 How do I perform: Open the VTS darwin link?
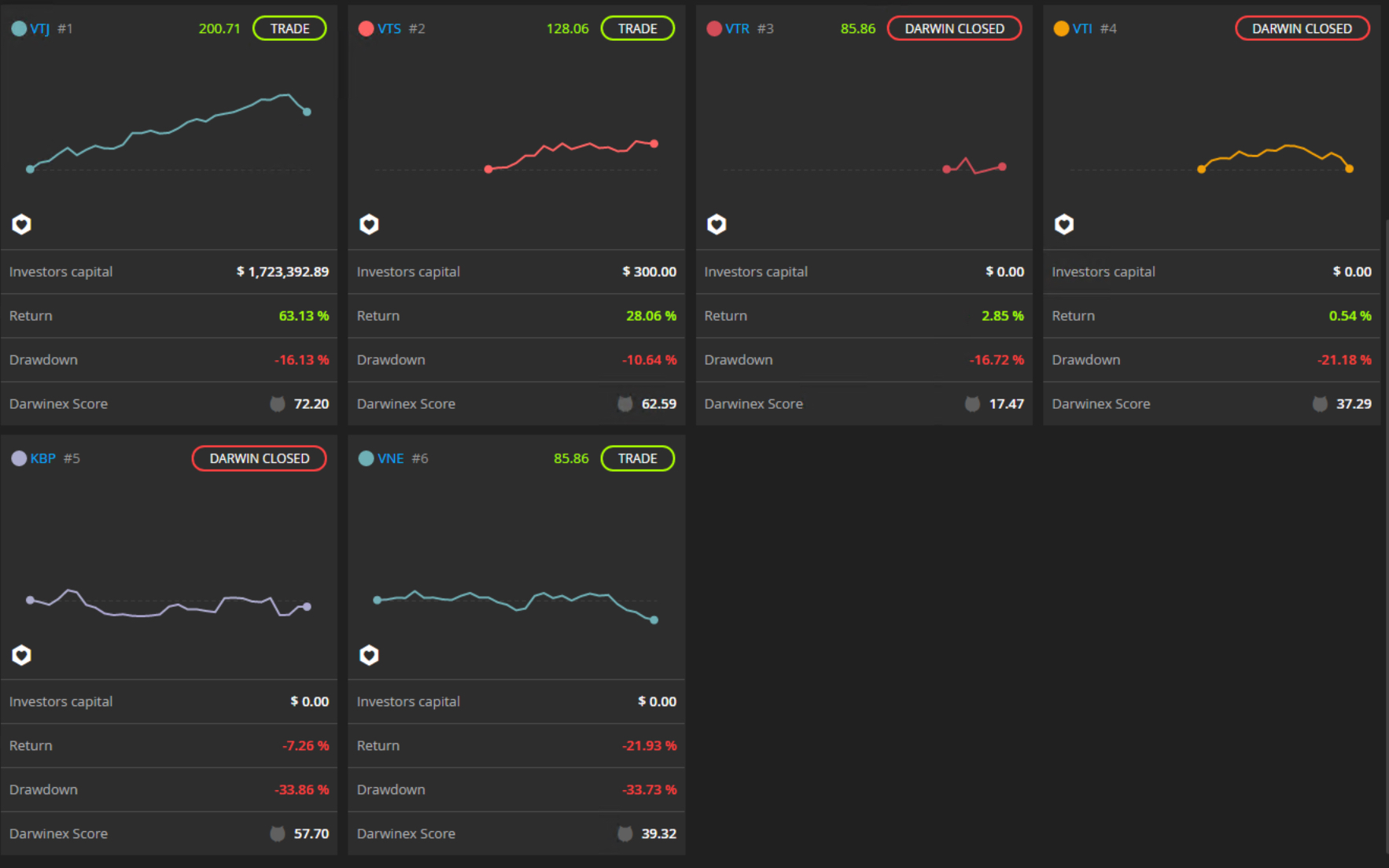pos(389,29)
